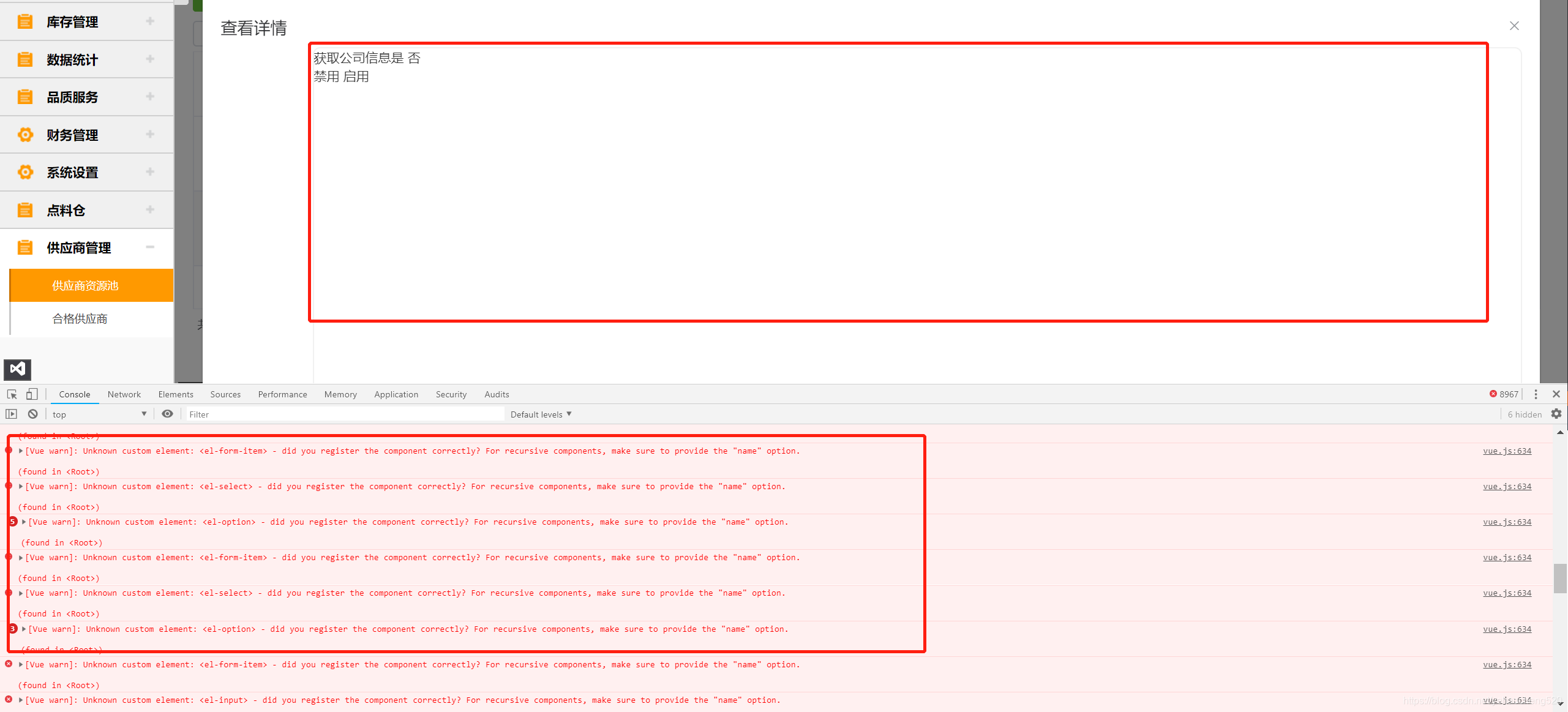Toggle the live expression eye icon
This screenshot has height=712, width=1568.
coord(167,414)
